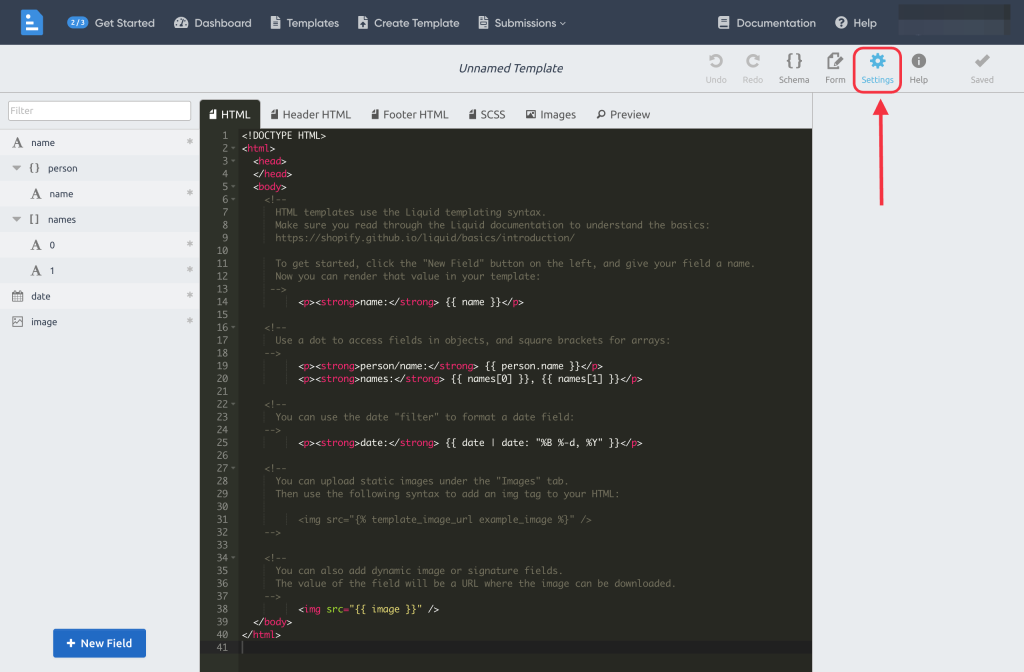Click the field Filter input box
The image size is (1024, 672).
click(99, 111)
